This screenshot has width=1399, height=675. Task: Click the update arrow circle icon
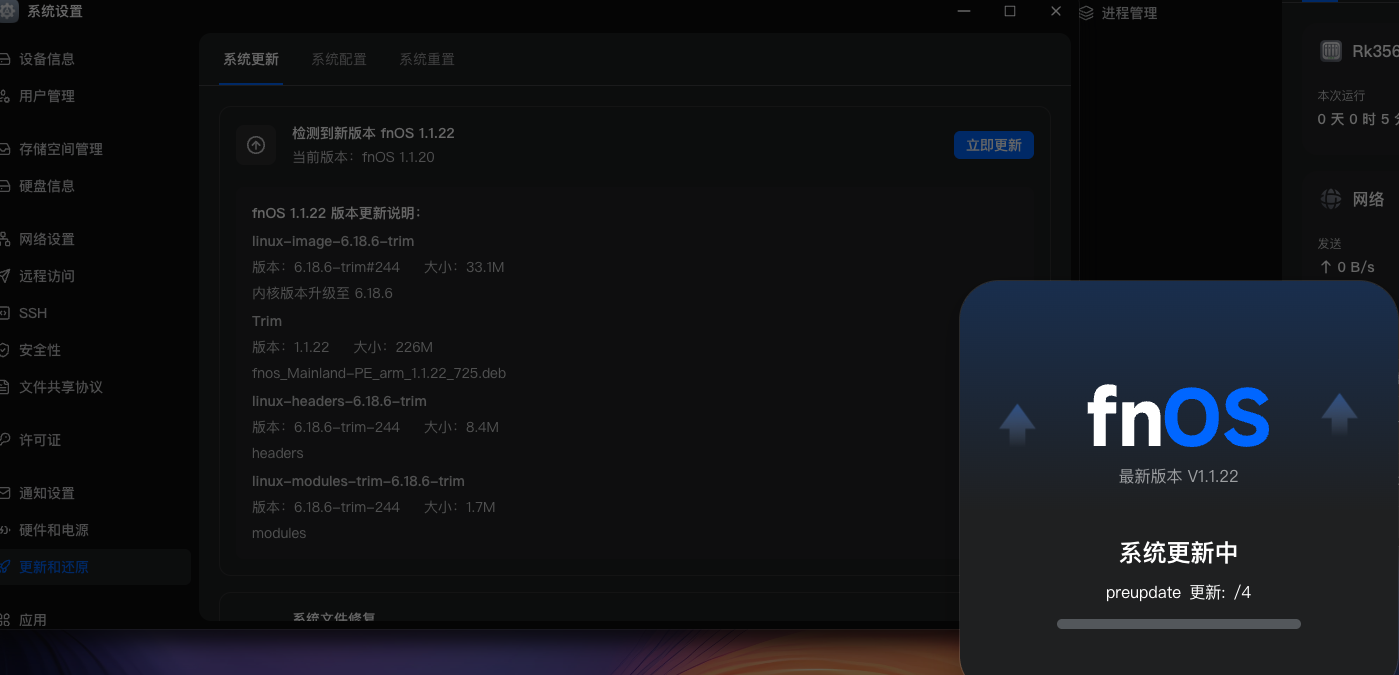coord(256,145)
